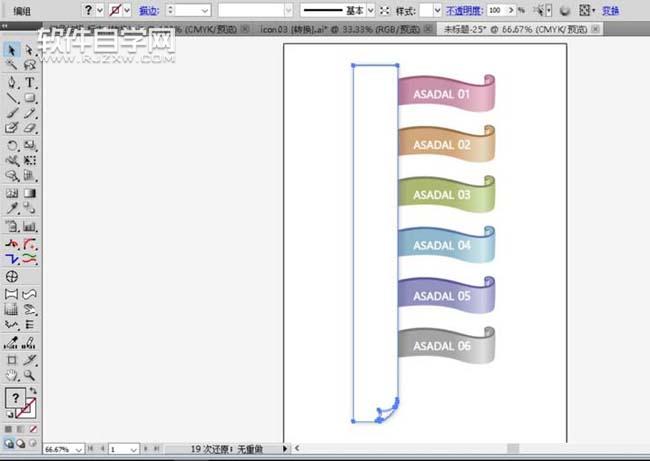Viewport: 650px width, 461px height.
Task: Select the Zoom magnifier tool
Action: pyautogui.click(x=30, y=375)
